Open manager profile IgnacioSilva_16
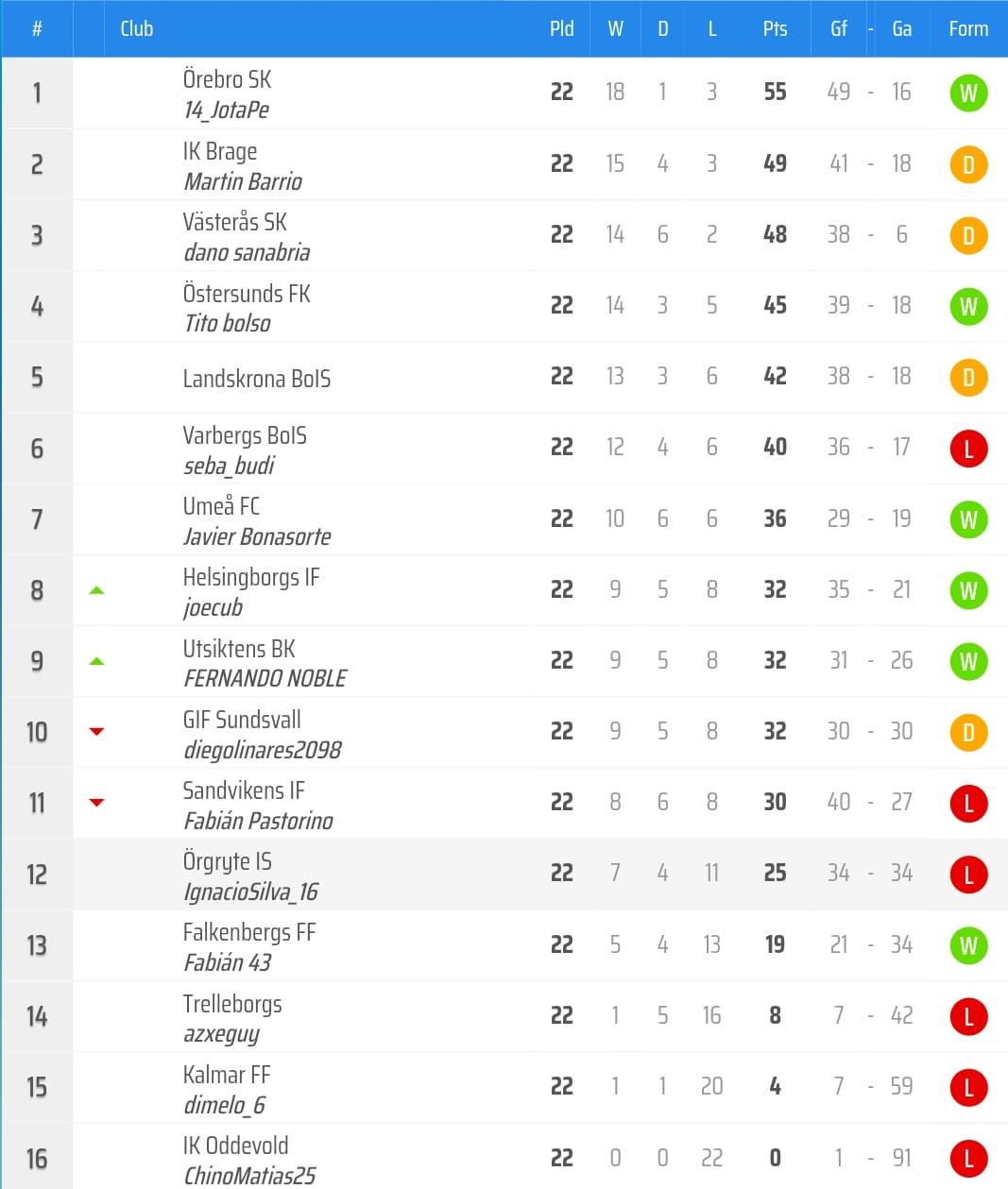 (250, 892)
